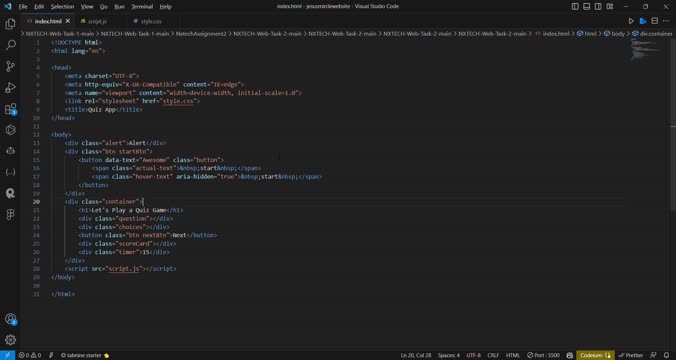Open the Run and Debug view
The width and height of the screenshot is (676, 360).
coord(10,87)
